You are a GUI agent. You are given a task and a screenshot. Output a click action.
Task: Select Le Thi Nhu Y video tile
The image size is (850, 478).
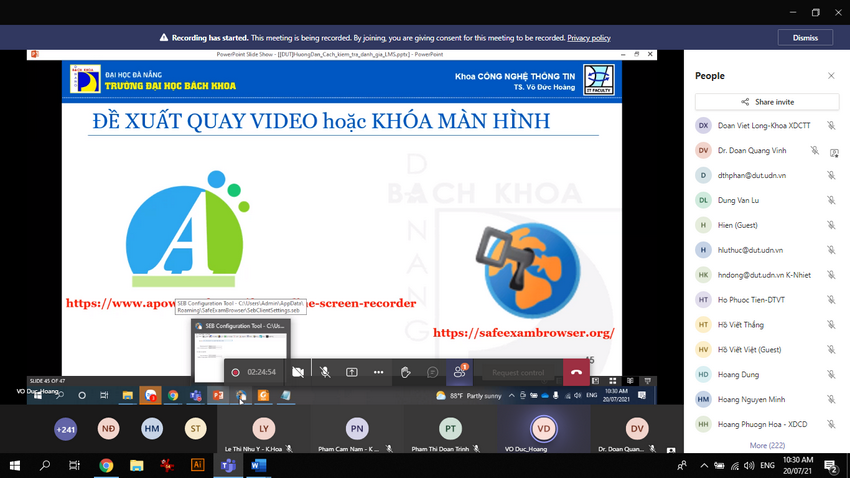tap(263, 429)
